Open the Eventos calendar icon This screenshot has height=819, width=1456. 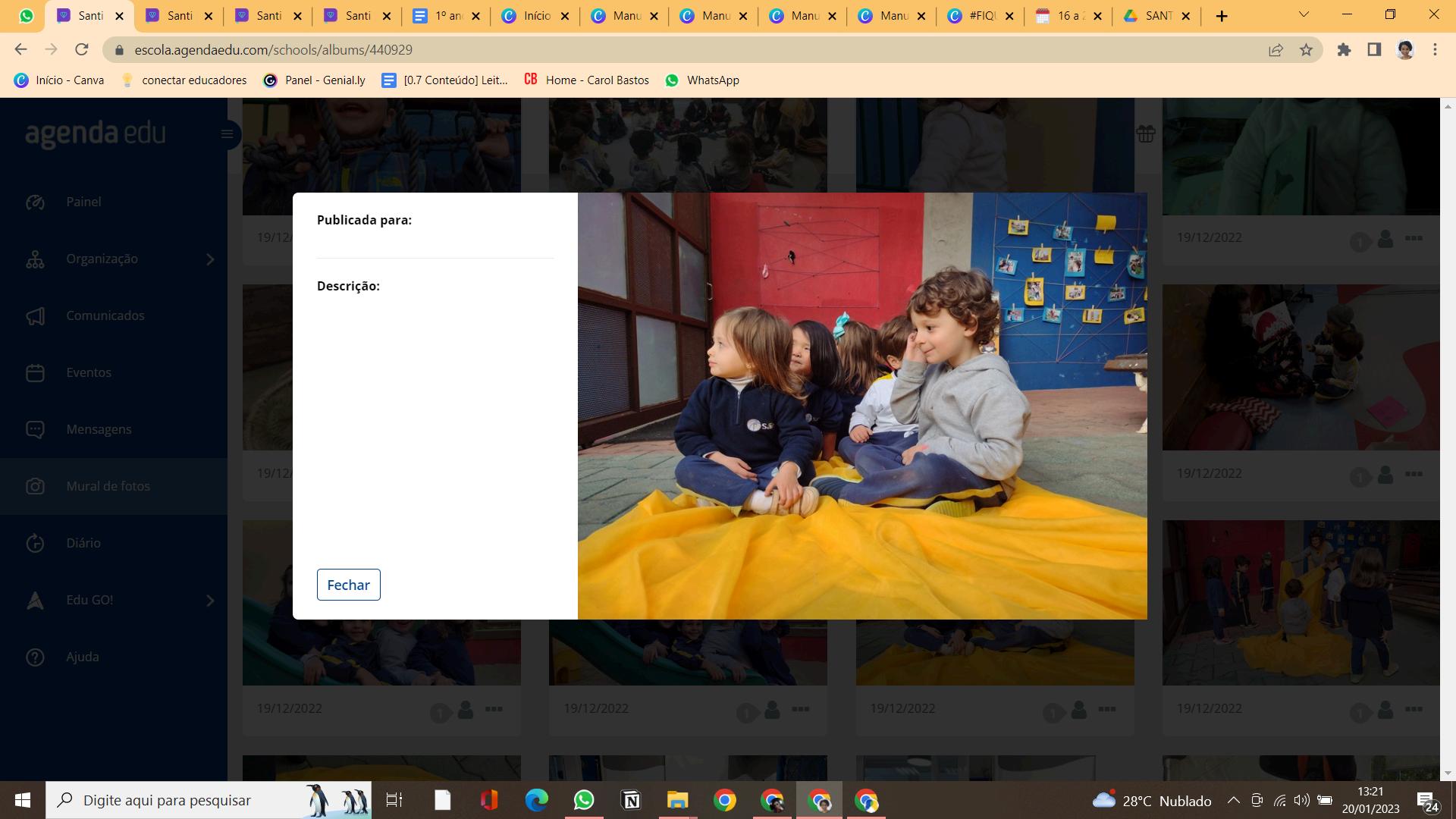[36, 373]
